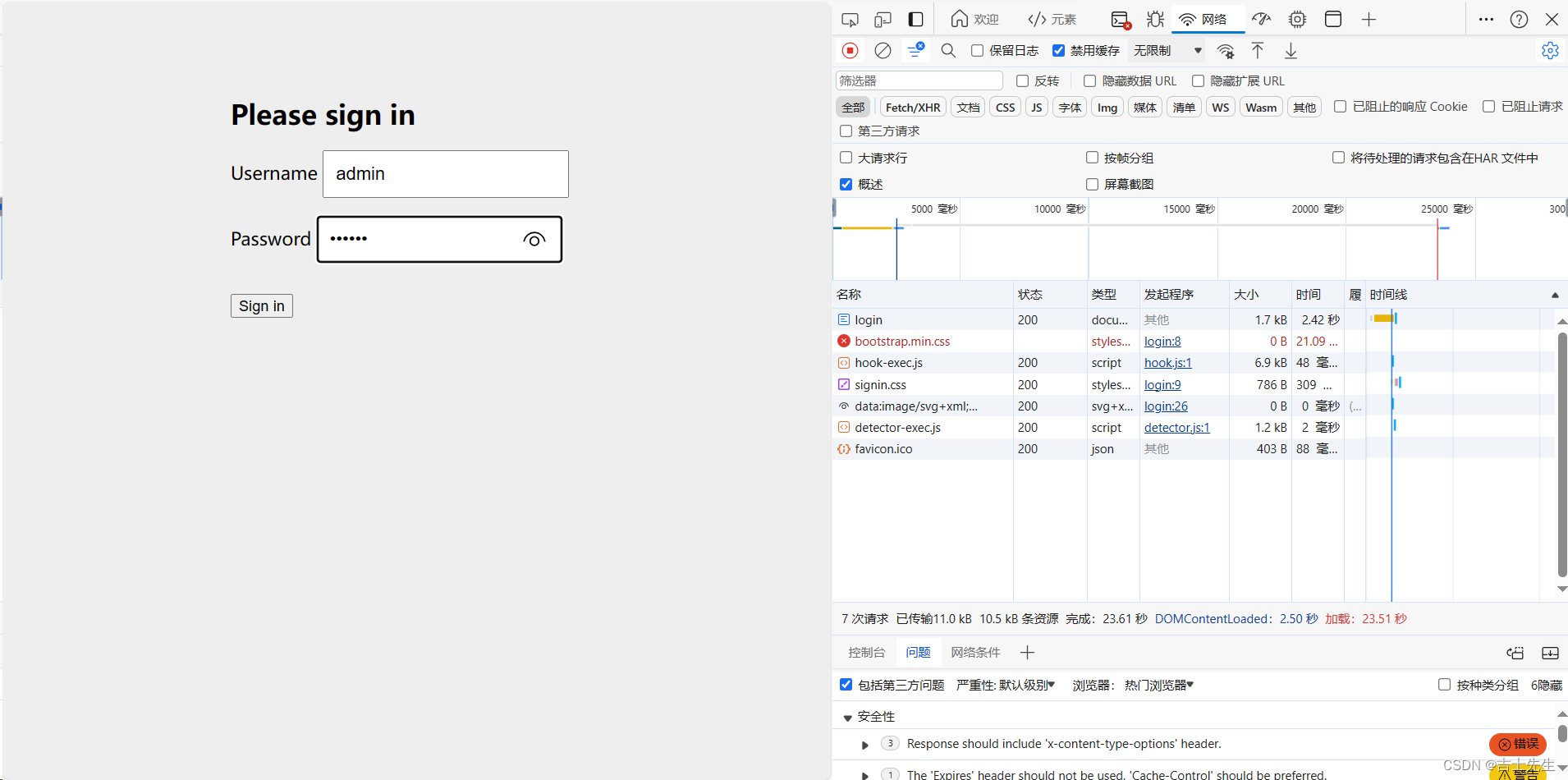Select the JS filter button

tap(1037, 108)
